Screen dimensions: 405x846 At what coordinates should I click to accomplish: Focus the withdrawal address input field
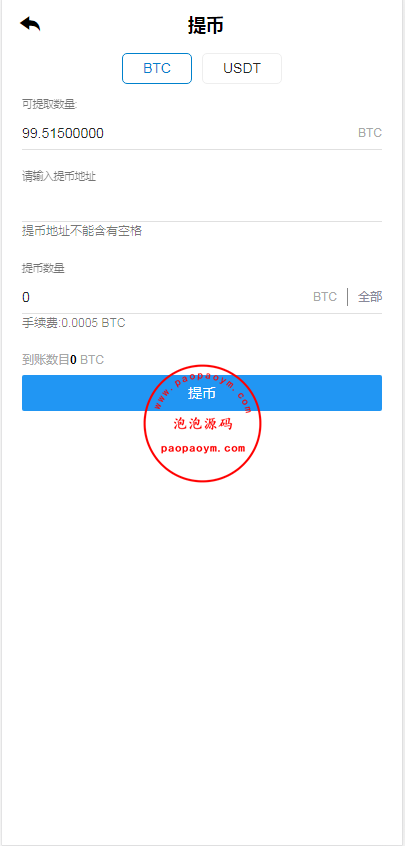[x=202, y=204]
